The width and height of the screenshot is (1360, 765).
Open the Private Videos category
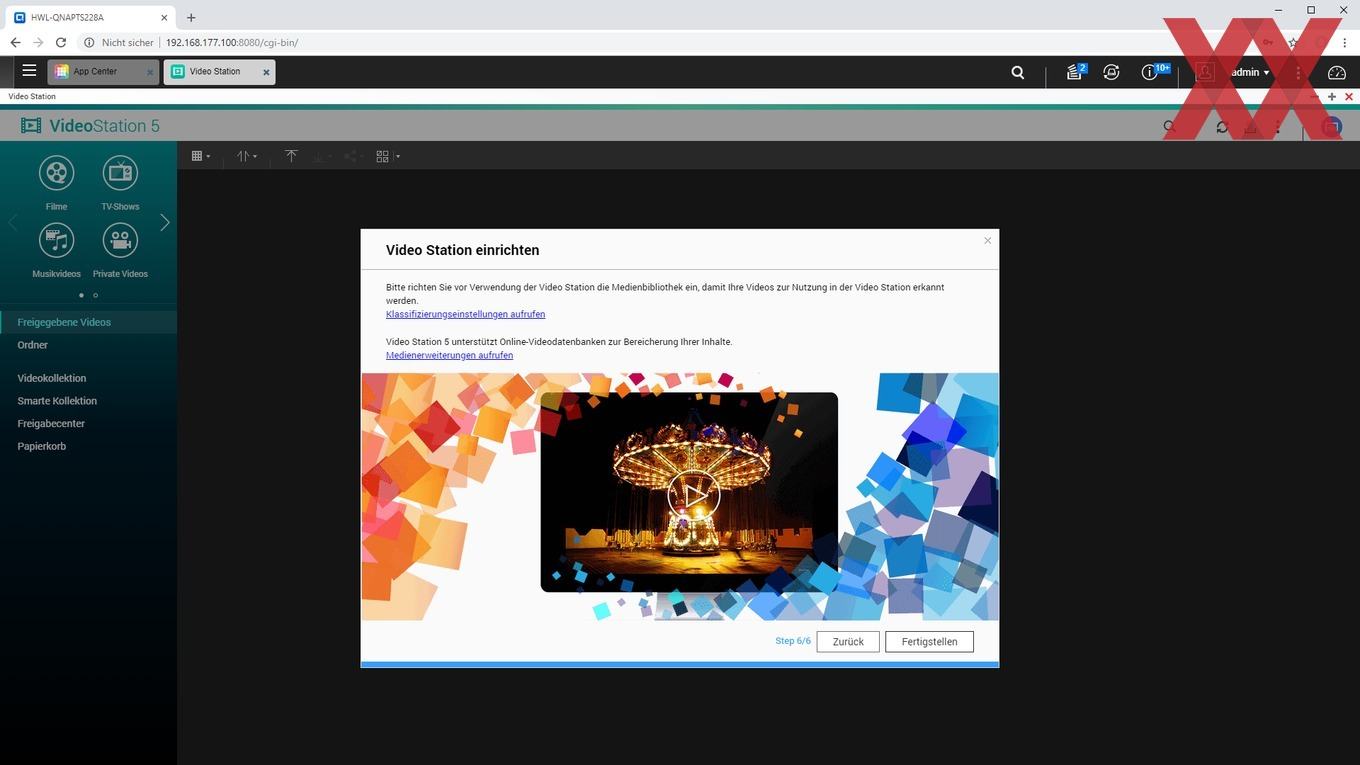[120, 250]
